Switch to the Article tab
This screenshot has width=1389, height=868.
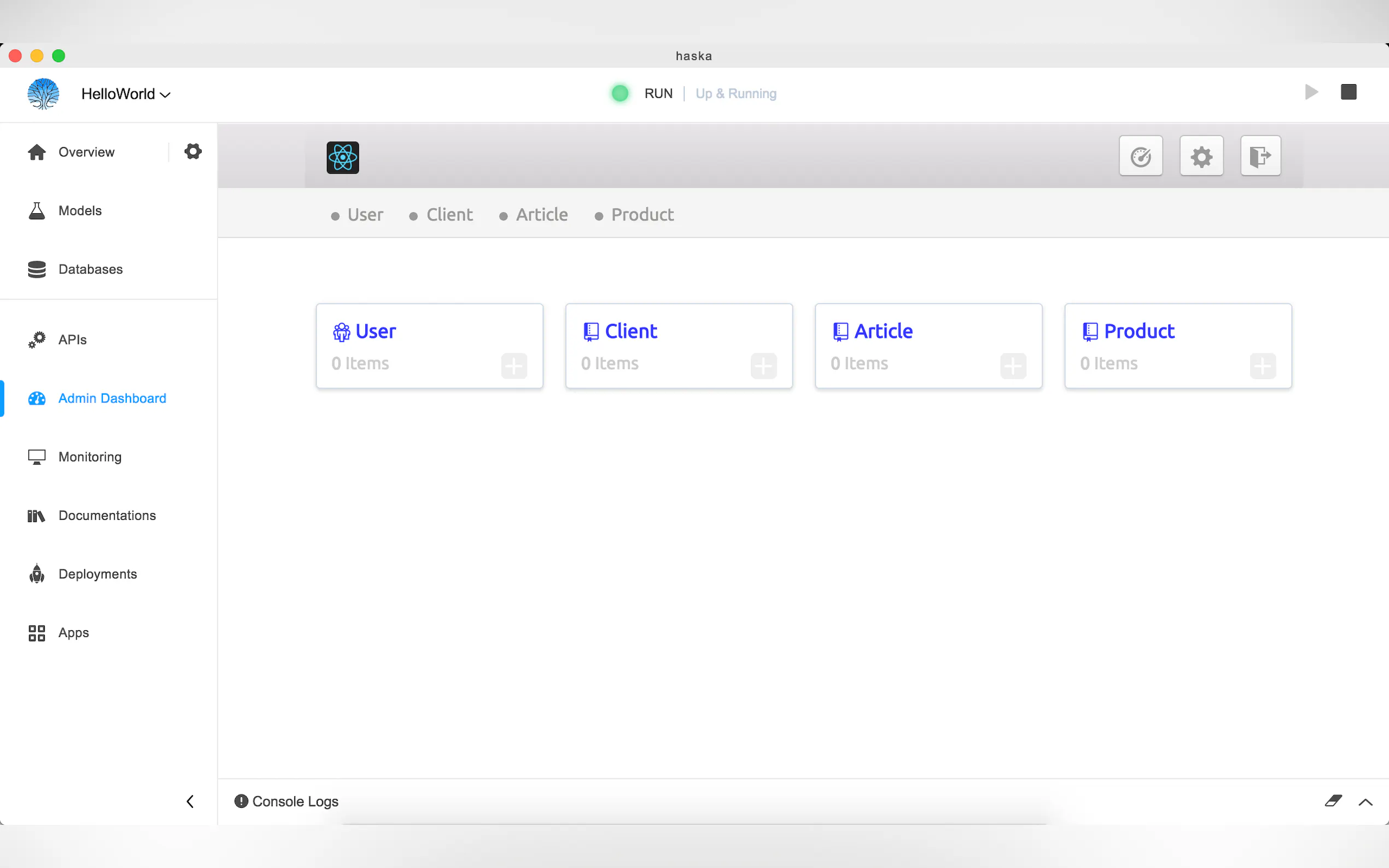coord(541,215)
